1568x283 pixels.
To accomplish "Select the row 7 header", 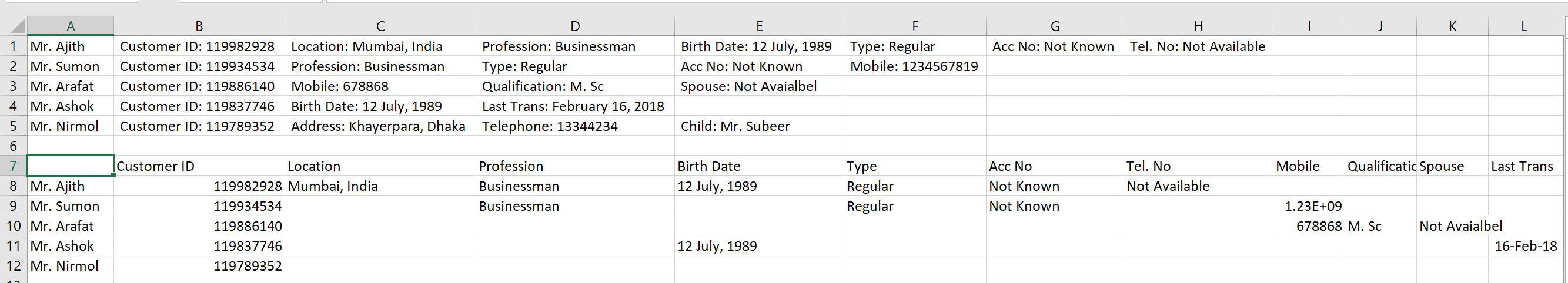I will pyautogui.click(x=13, y=166).
